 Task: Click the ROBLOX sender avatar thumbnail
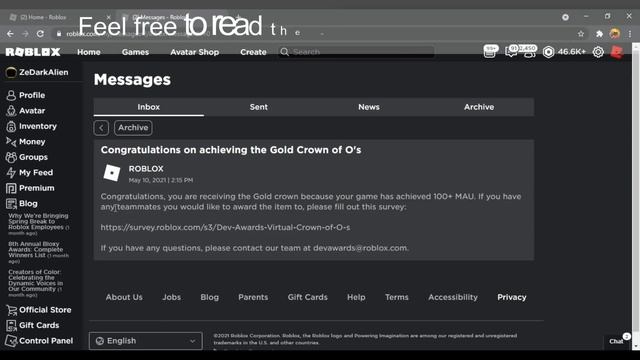pos(112,173)
